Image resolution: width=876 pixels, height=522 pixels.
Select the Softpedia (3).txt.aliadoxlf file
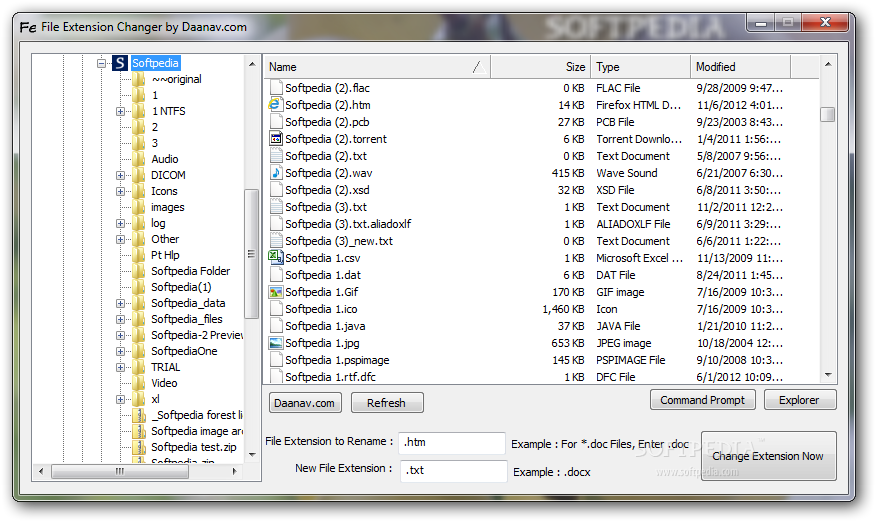click(348, 224)
